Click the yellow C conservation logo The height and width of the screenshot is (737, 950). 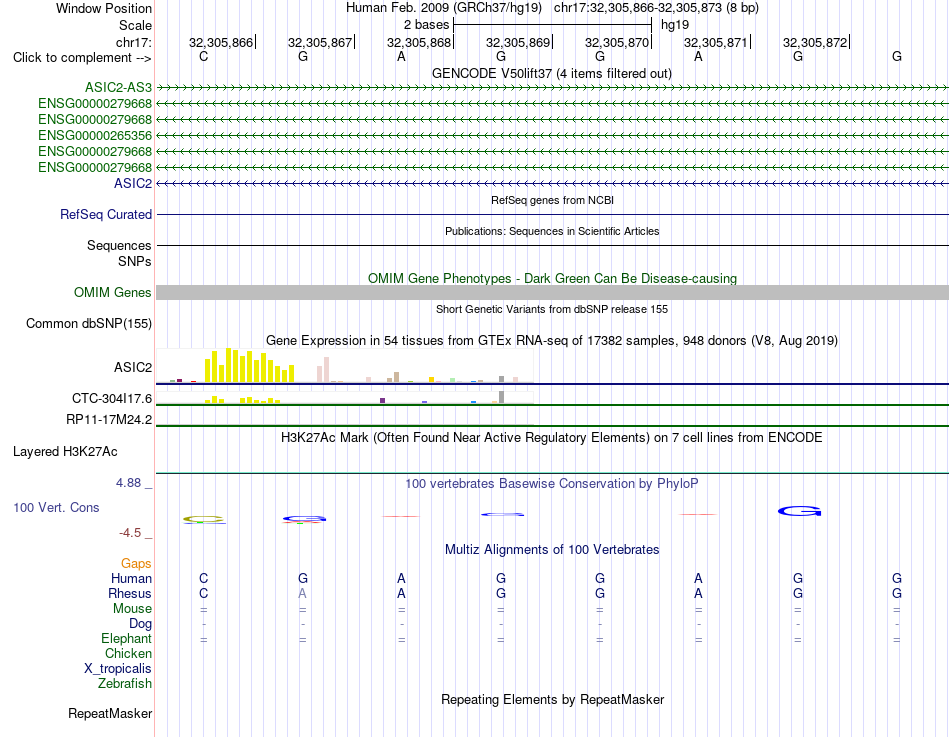(204, 519)
